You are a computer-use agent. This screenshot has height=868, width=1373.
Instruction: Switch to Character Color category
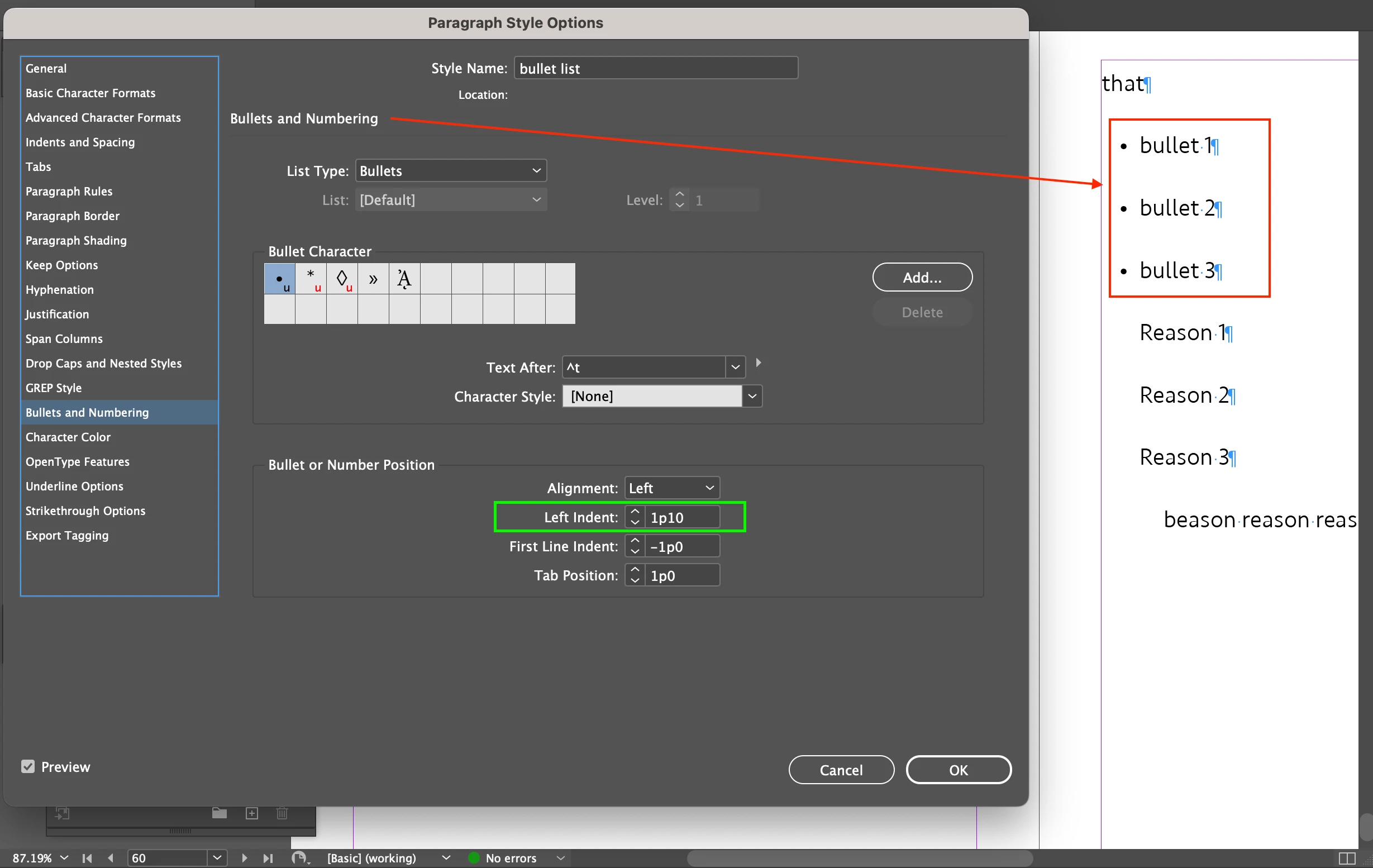click(68, 437)
